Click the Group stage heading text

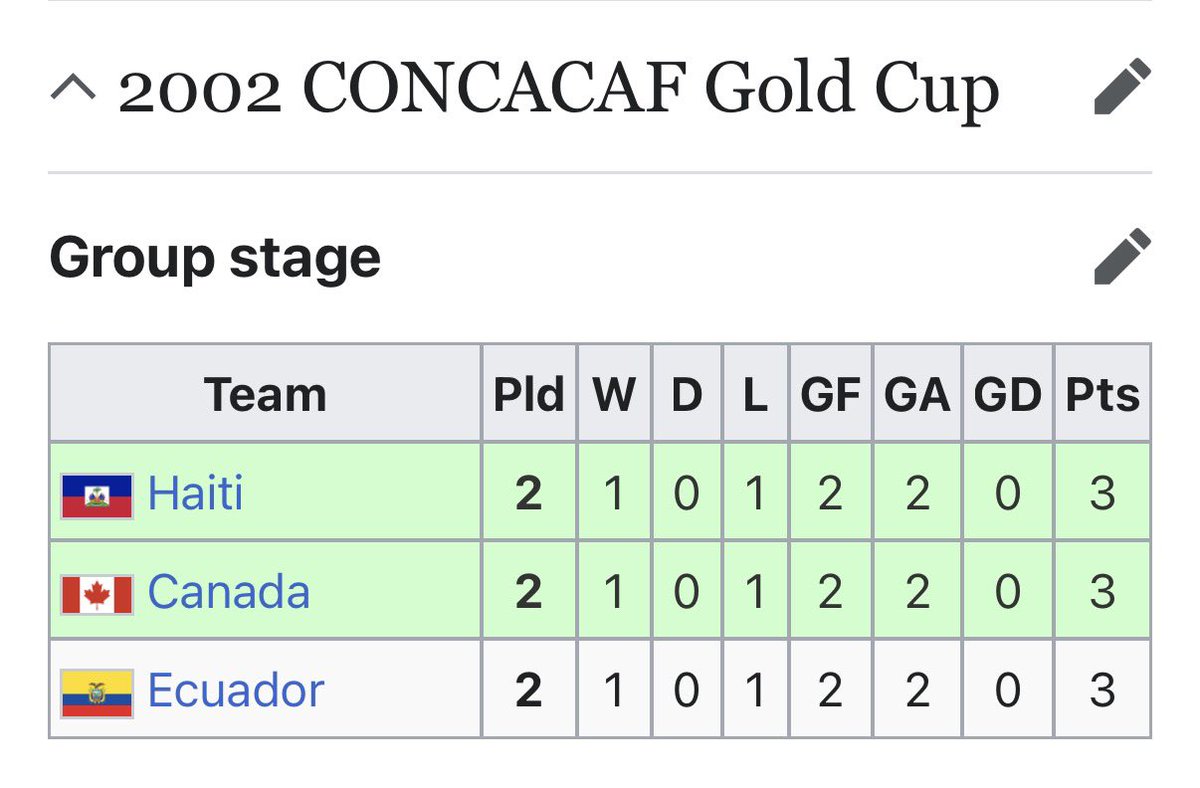point(215,258)
